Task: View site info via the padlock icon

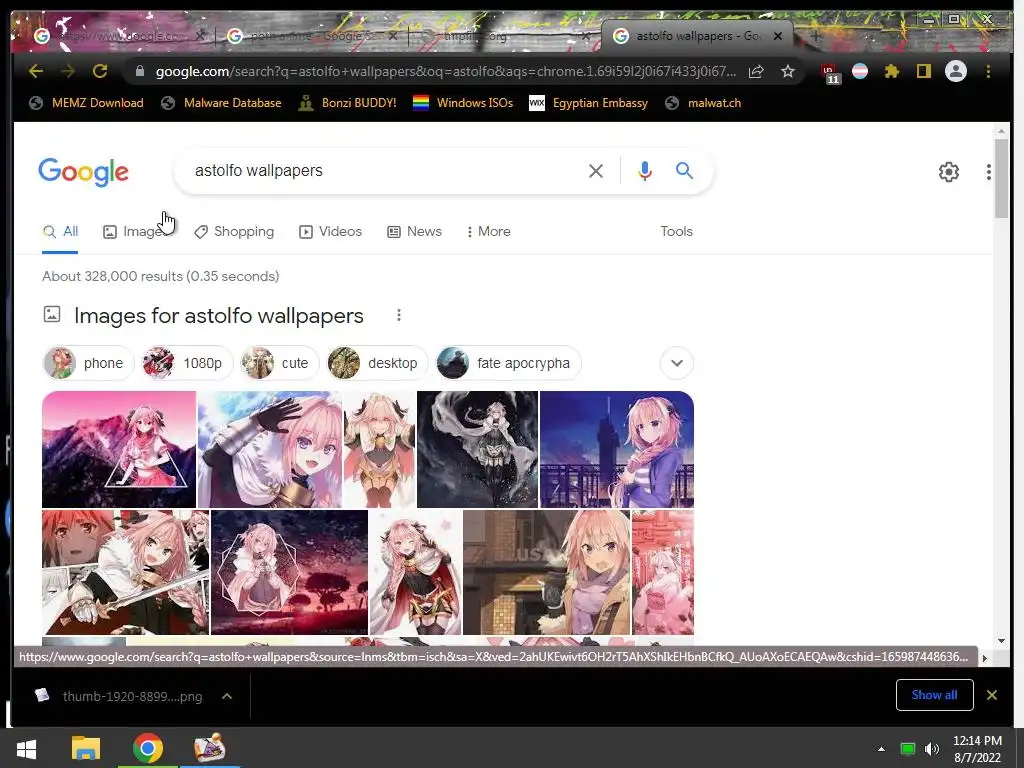Action: (x=140, y=71)
